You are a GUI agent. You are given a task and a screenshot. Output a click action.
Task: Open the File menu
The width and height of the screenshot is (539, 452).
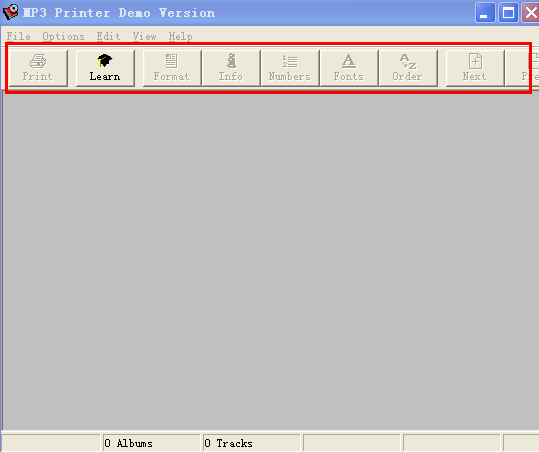[19, 36]
